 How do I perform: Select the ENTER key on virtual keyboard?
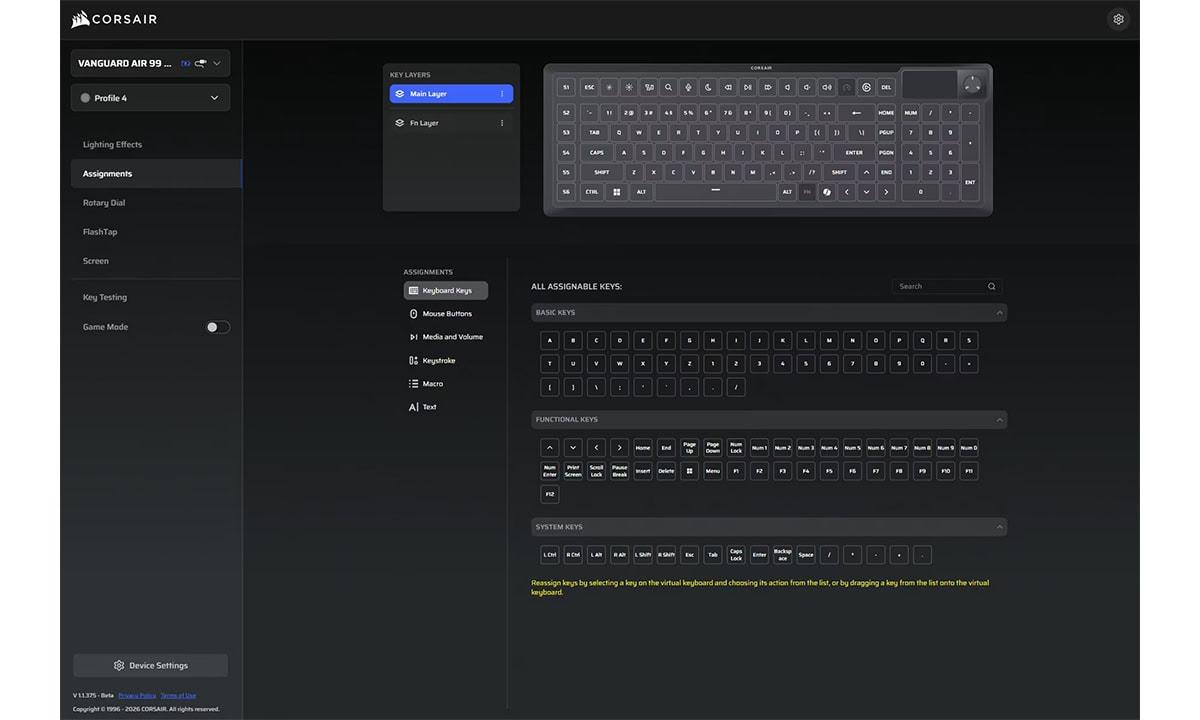click(854, 152)
